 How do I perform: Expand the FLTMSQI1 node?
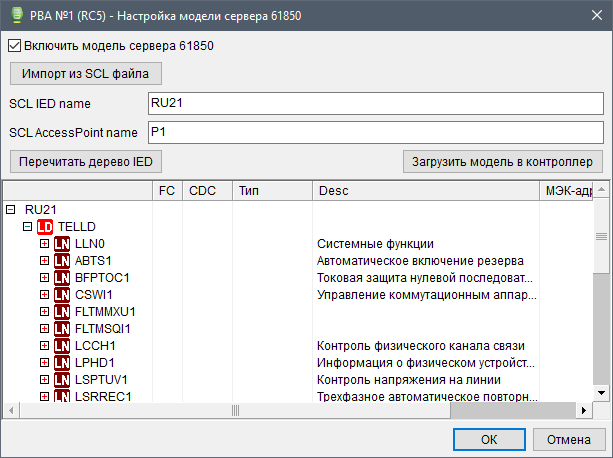(45, 328)
